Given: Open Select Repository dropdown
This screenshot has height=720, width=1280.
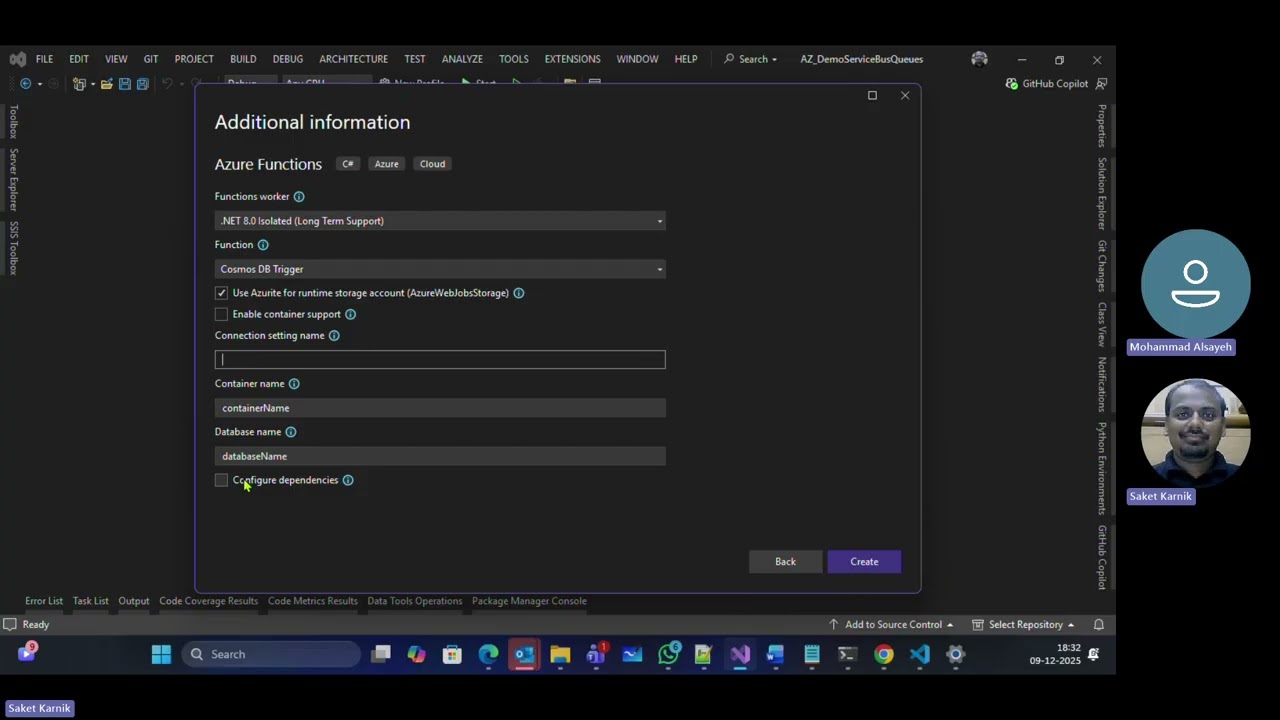Looking at the screenshot, I should pyautogui.click(x=1023, y=625).
